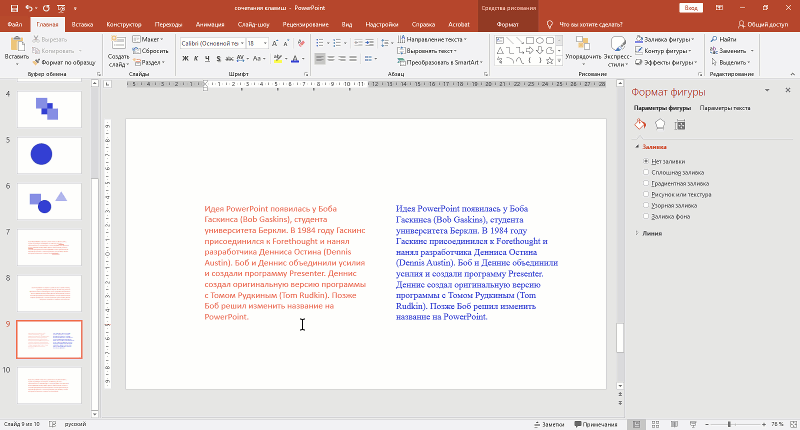This screenshot has width=800, height=430.
Task: Open the File (Файл) tab
Action: tap(15, 24)
